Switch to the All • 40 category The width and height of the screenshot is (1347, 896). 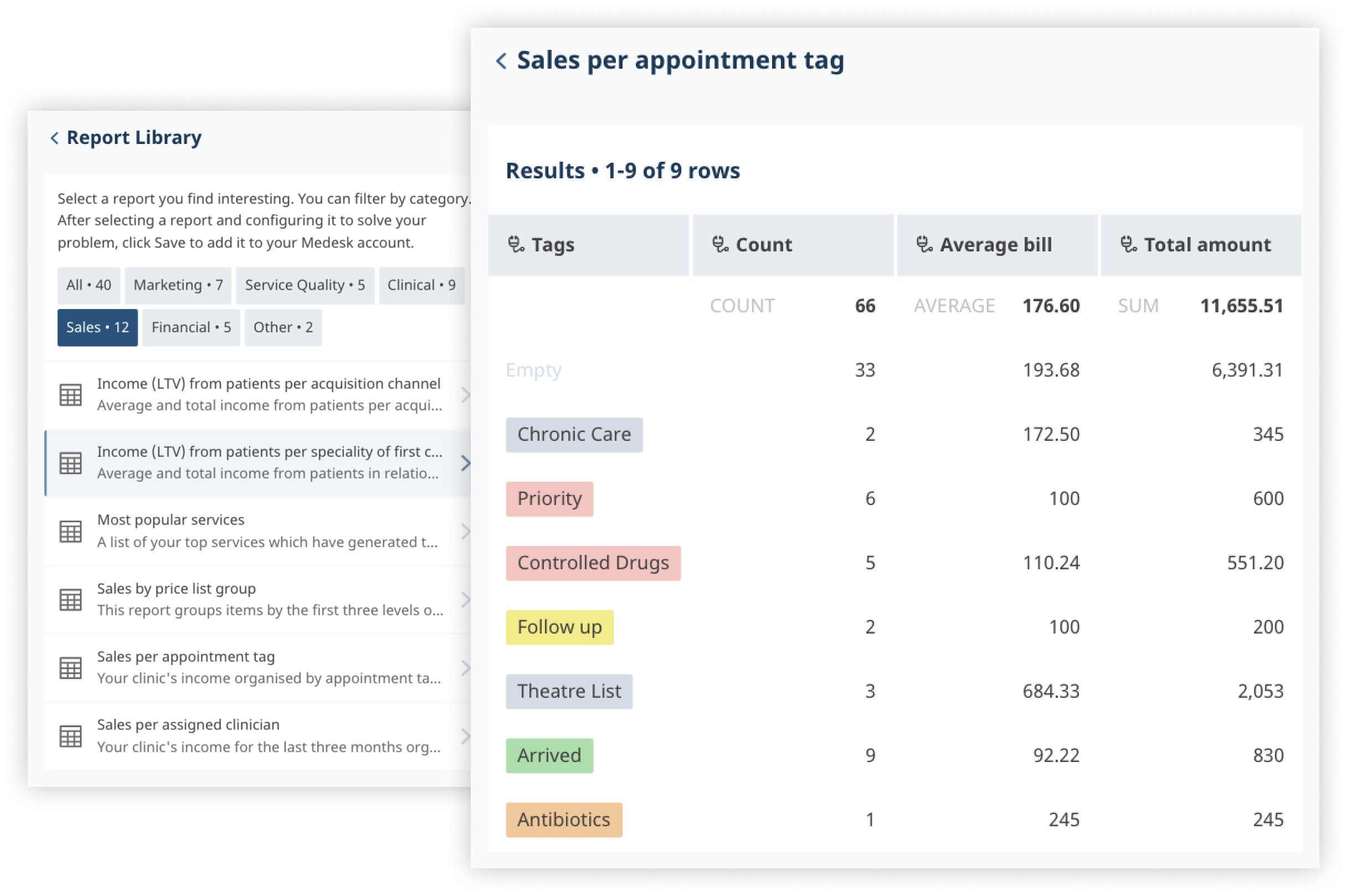[89, 285]
